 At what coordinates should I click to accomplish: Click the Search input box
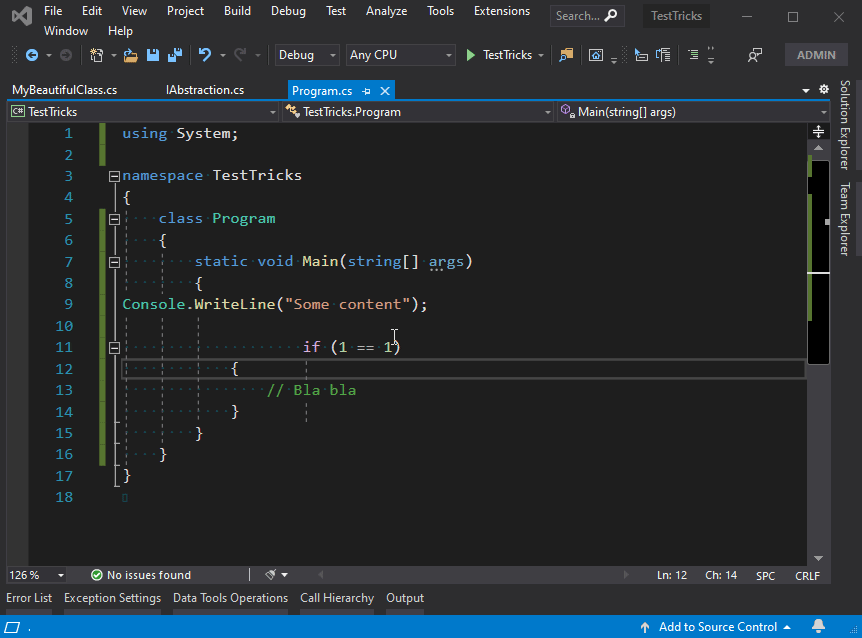(x=587, y=16)
